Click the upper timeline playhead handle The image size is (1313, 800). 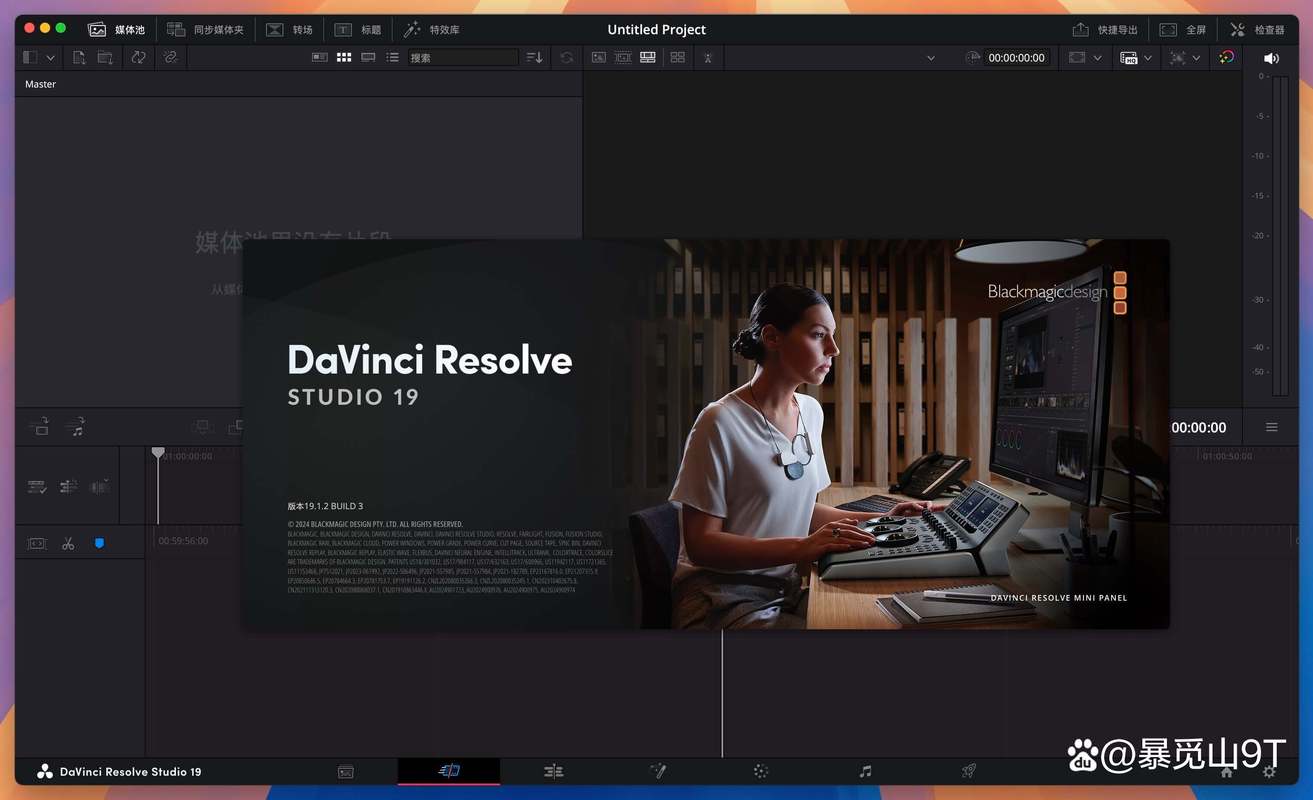(x=158, y=453)
